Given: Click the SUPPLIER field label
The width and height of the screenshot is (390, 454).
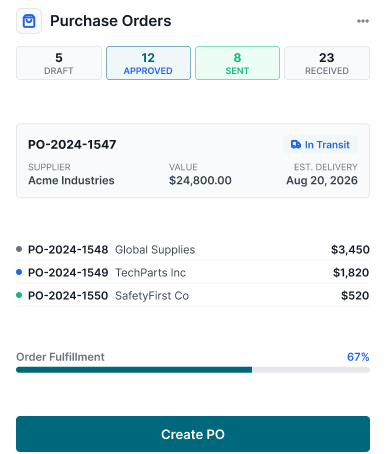Looking at the screenshot, I should (x=49, y=167).
